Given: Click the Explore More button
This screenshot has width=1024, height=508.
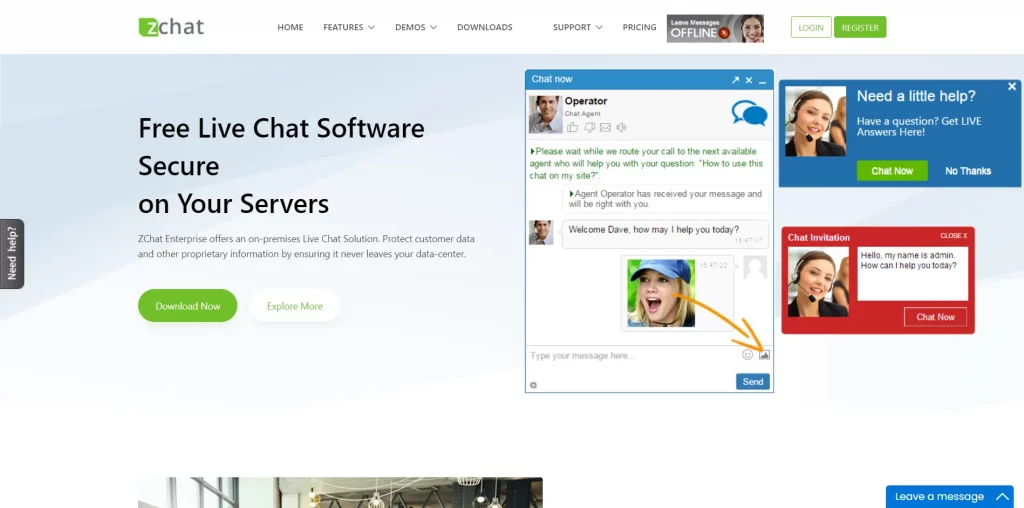Looking at the screenshot, I should pyautogui.click(x=295, y=306).
